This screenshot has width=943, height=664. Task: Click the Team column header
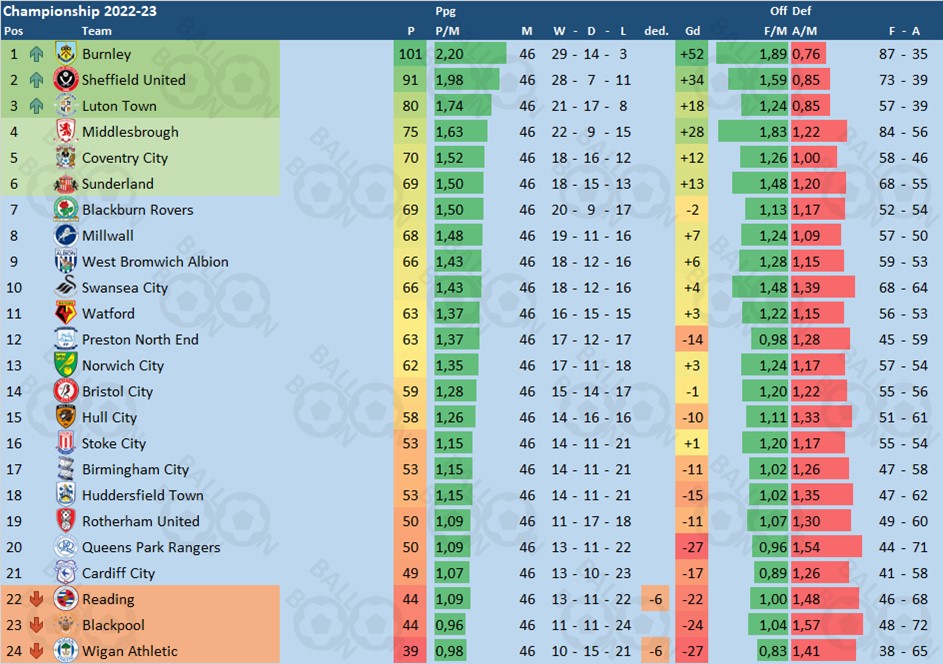97,31
